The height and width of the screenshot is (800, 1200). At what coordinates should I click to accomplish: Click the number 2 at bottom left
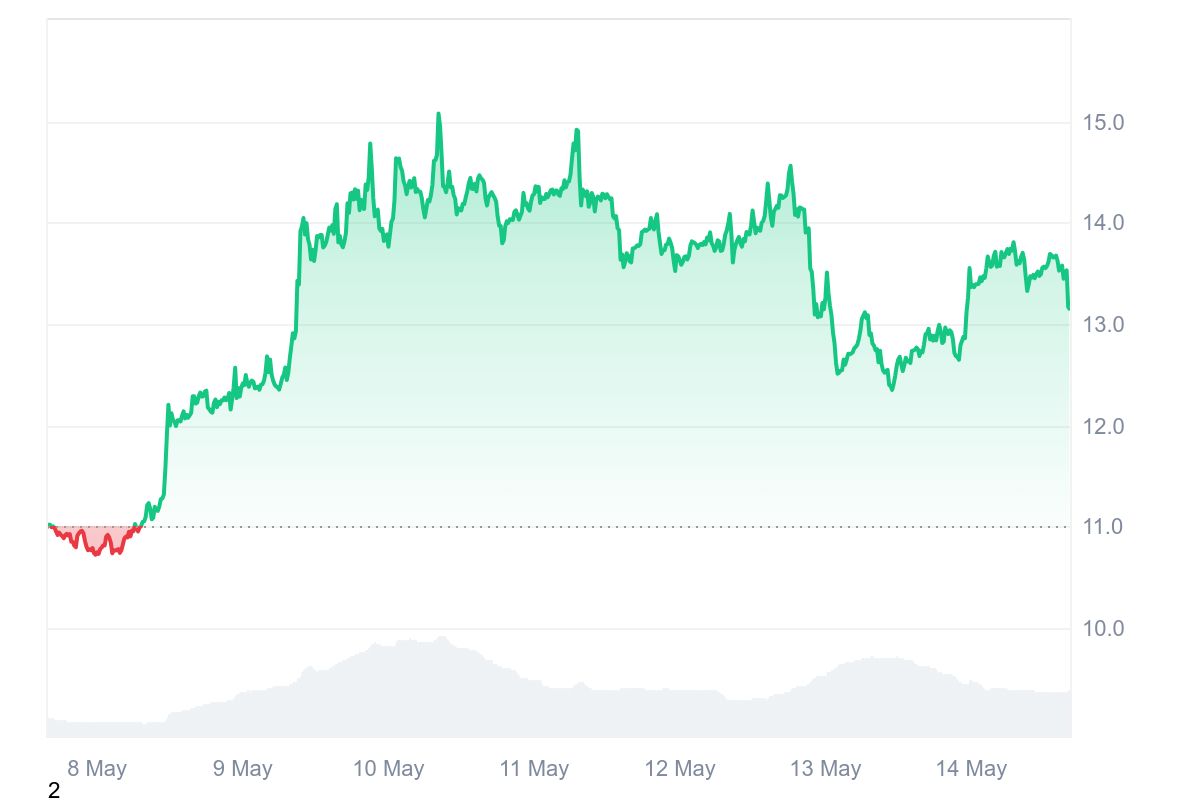[x=54, y=791]
